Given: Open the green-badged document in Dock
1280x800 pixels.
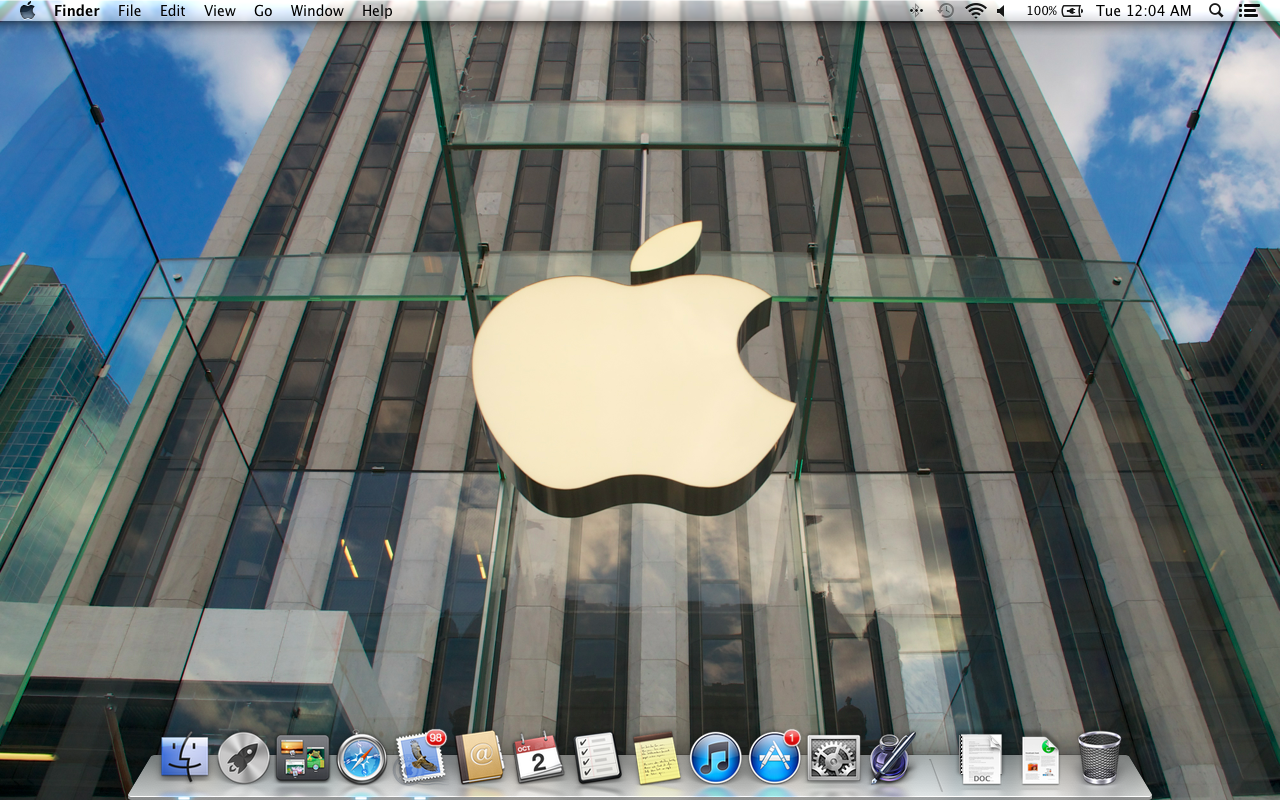Looking at the screenshot, I should [1040, 760].
